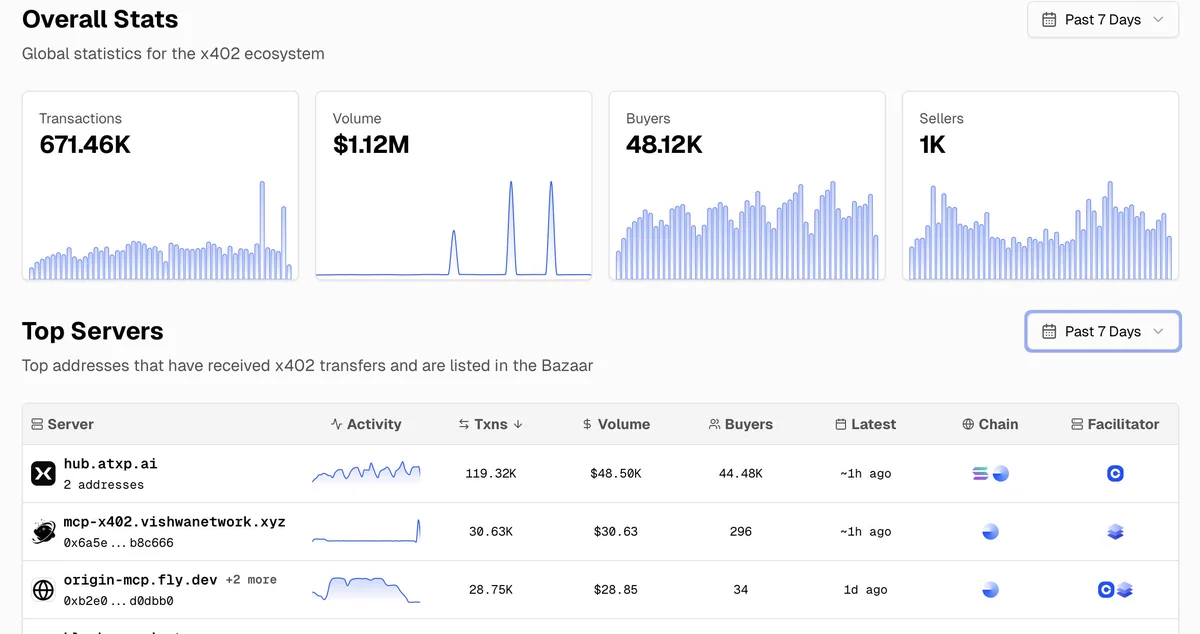Open the Transactions stat card
The image size is (1200, 634).
tap(160, 186)
